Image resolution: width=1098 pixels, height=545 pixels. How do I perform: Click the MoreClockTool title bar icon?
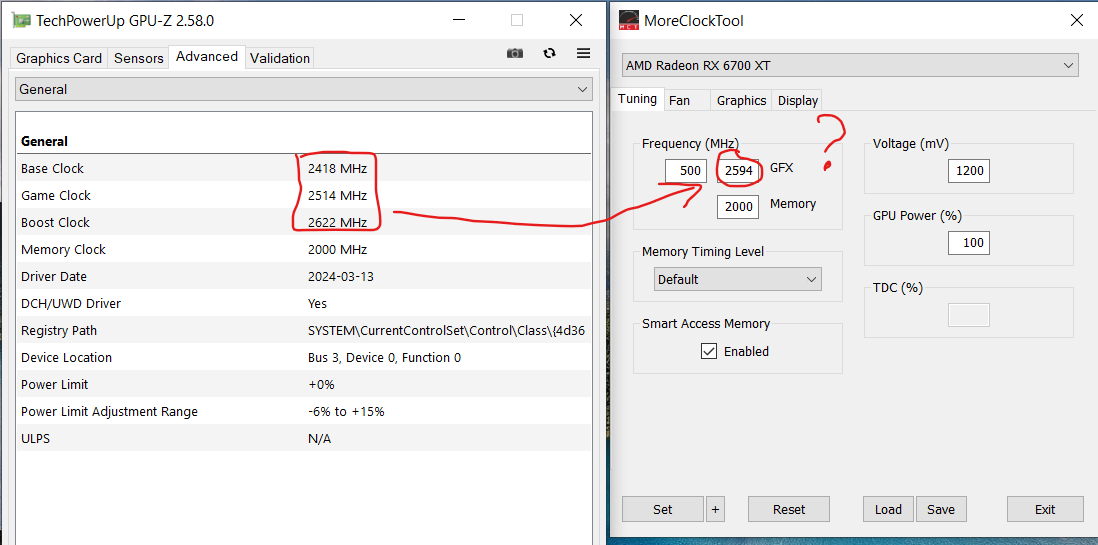coord(629,20)
